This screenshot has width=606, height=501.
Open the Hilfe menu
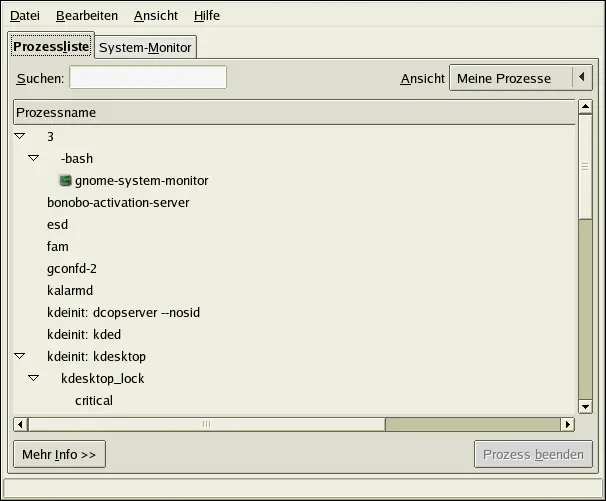coord(207,16)
